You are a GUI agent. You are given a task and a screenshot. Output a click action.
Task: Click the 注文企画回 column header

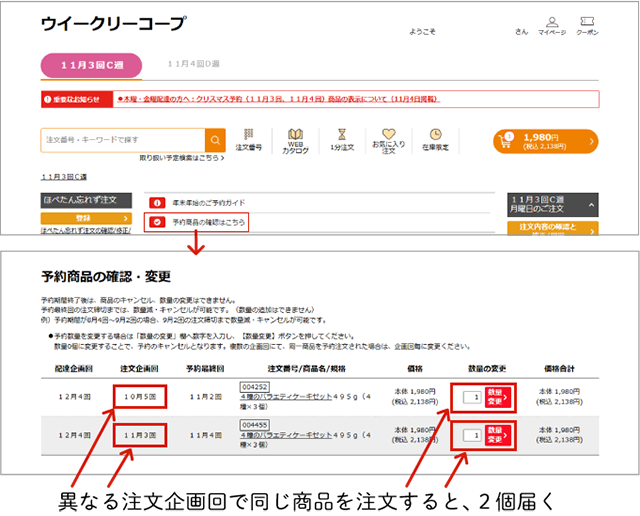click(x=139, y=369)
